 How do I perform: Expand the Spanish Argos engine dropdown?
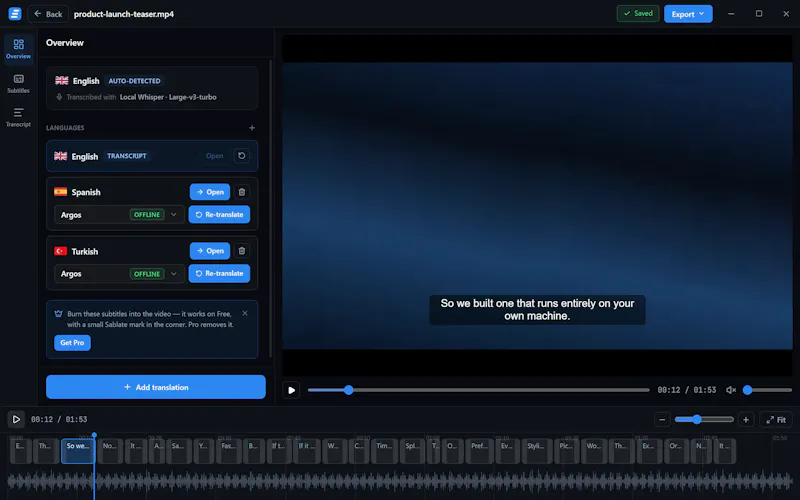tap(119, 215)
